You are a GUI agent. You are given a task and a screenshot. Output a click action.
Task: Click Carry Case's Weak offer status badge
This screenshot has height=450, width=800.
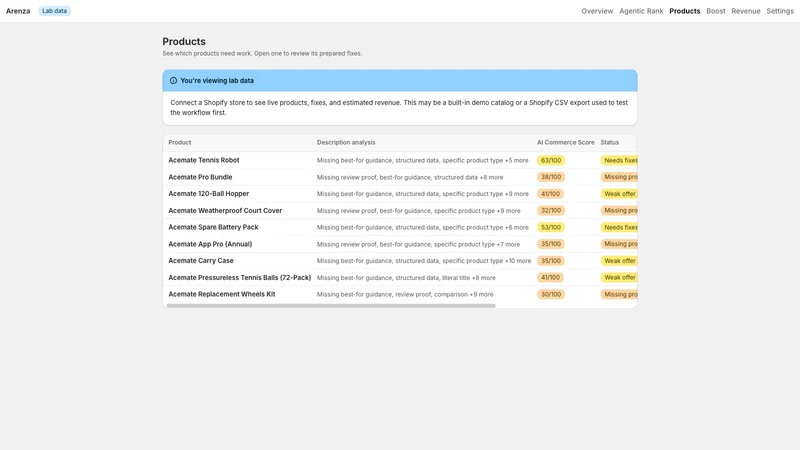[x=619, y=261]
